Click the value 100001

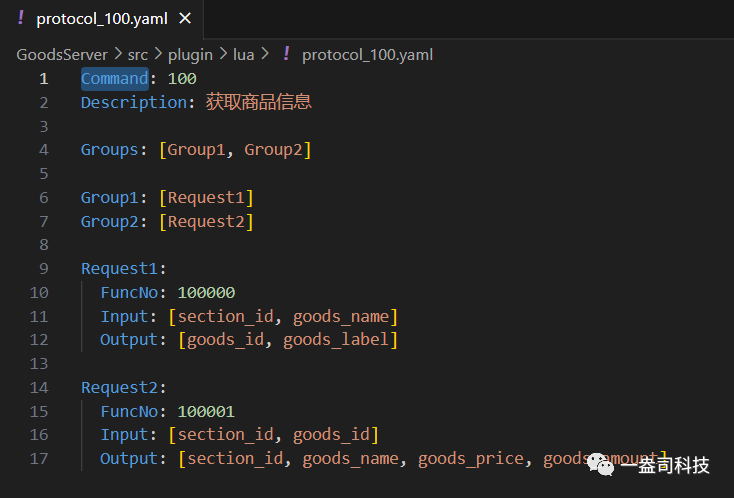(206, 411)
